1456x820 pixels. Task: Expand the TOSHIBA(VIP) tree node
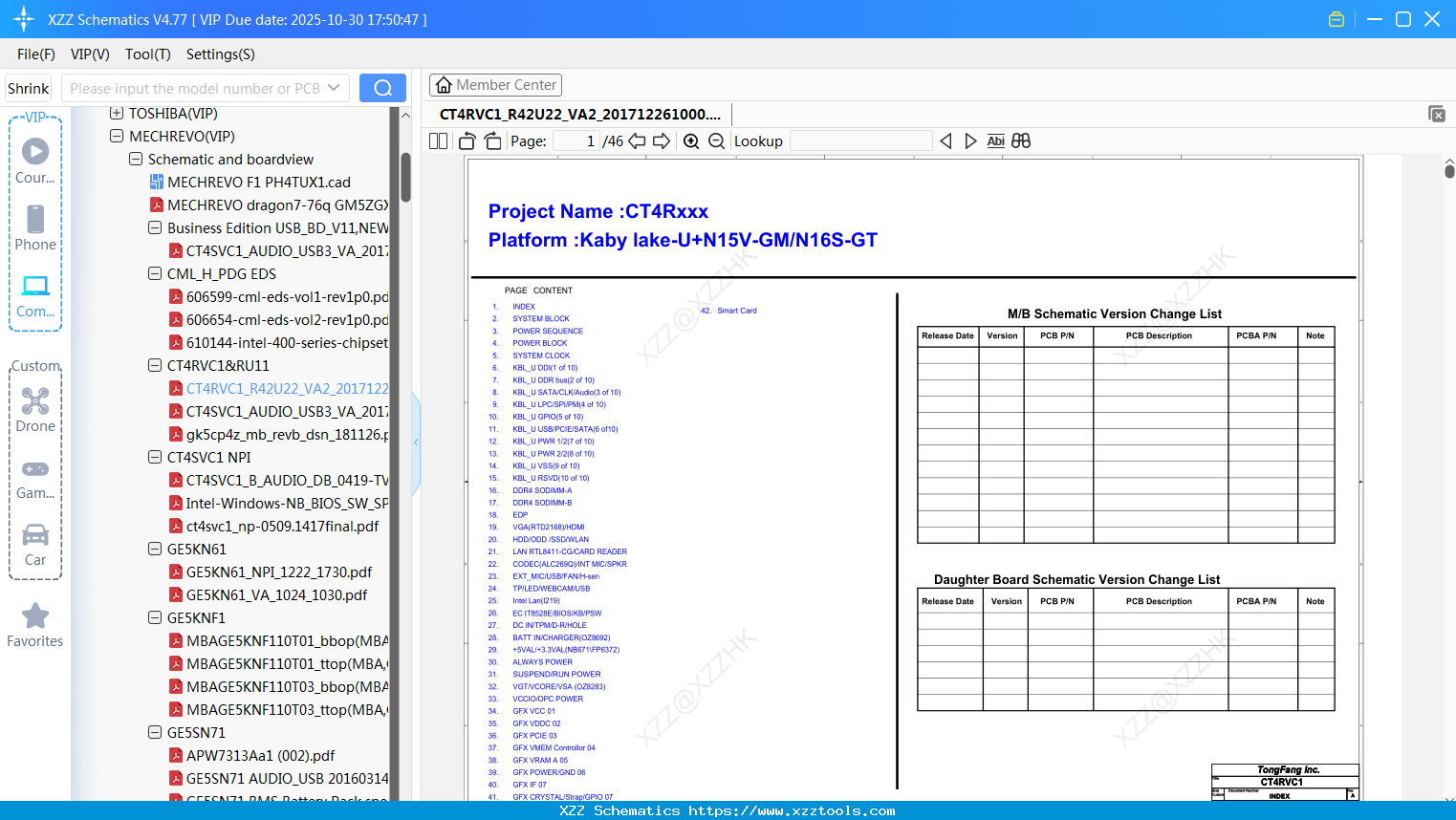[117, 114]
